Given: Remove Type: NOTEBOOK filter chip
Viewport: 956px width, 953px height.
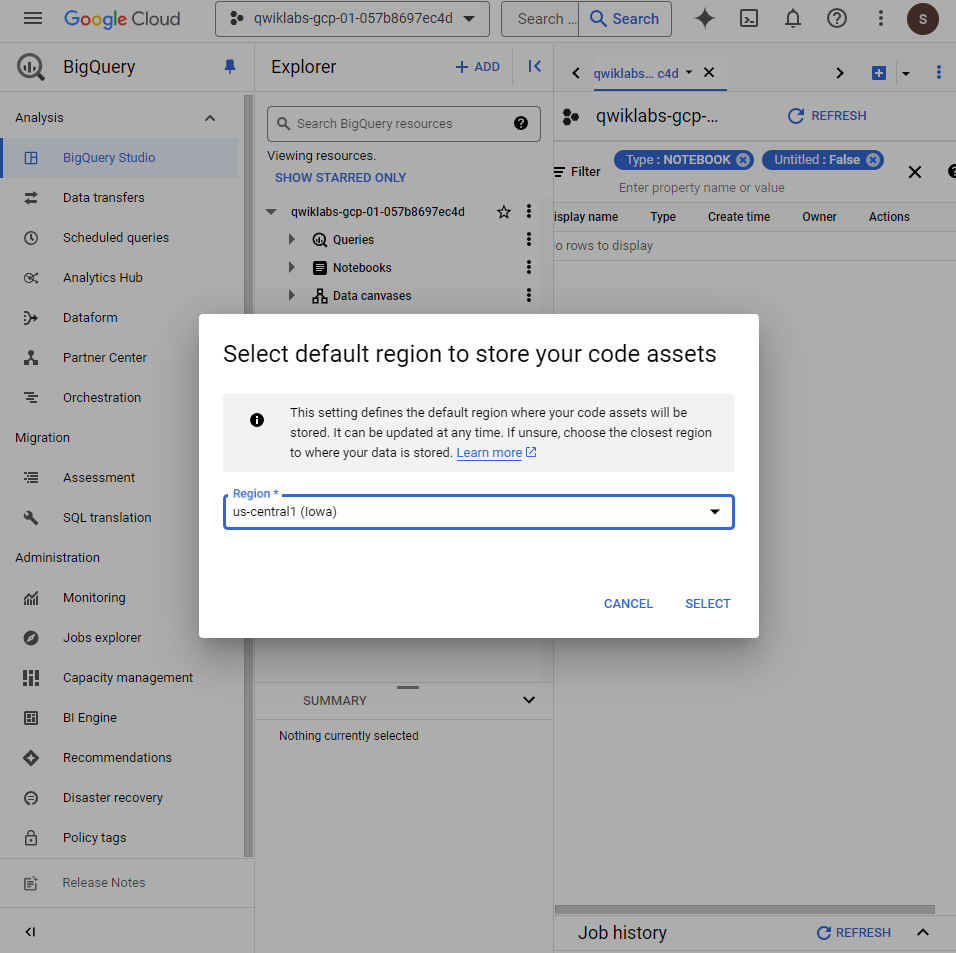Looking at the screenshot, I should click(x=742, y=160).
